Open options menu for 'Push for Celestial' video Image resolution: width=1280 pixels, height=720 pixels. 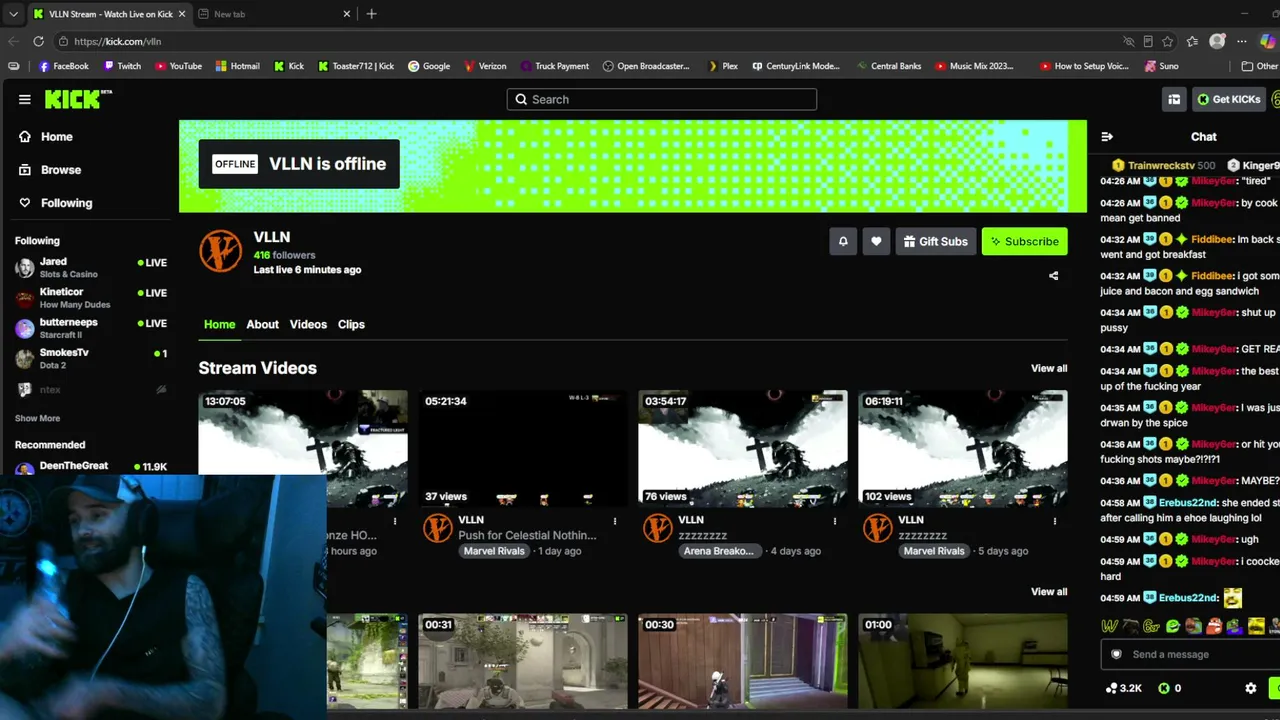(615, 521)
